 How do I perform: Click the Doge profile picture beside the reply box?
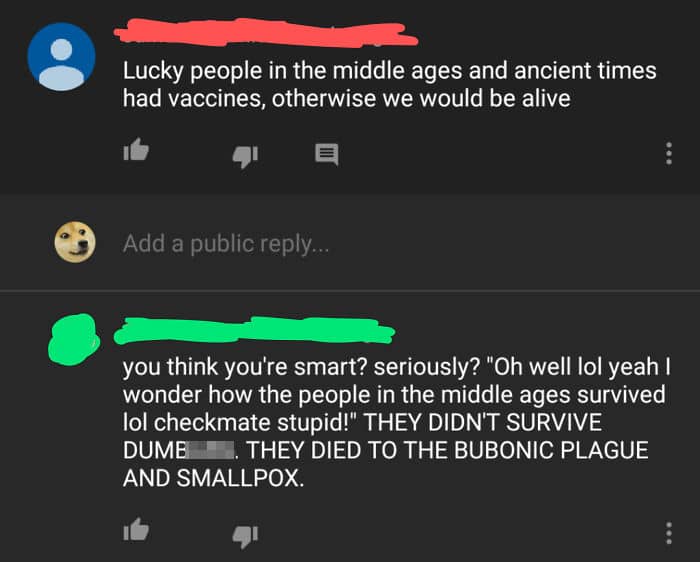click(x=75, y=242)
